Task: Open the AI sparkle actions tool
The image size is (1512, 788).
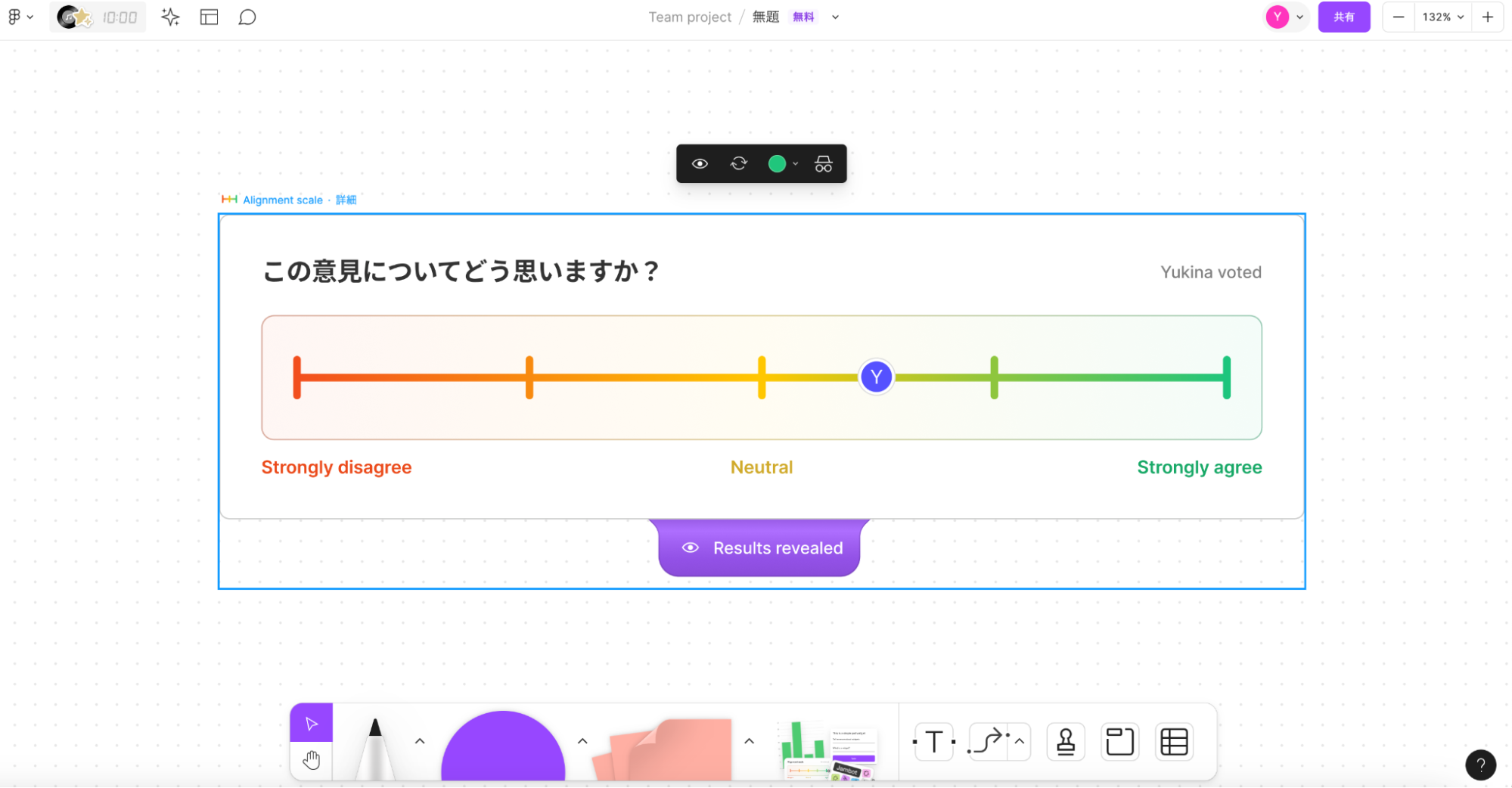Action: [171, 17]
